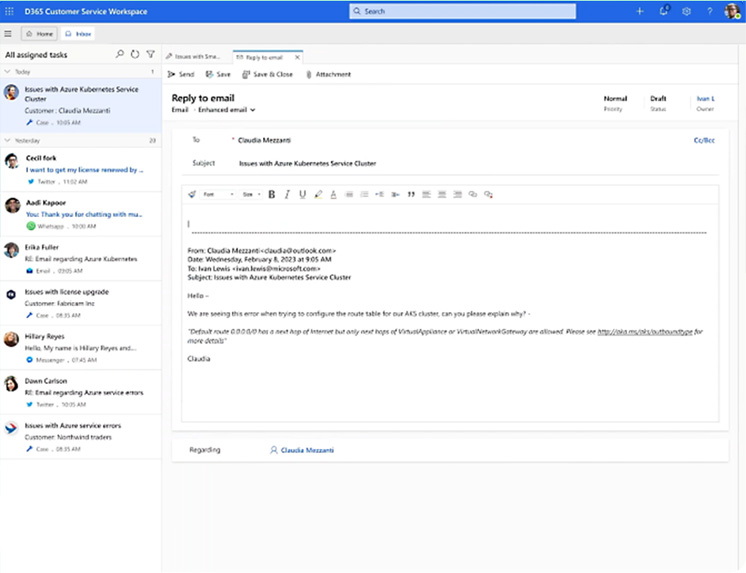This screenshot has height=573, width=746.
Task: Align text center
Action: coord(442,194)
